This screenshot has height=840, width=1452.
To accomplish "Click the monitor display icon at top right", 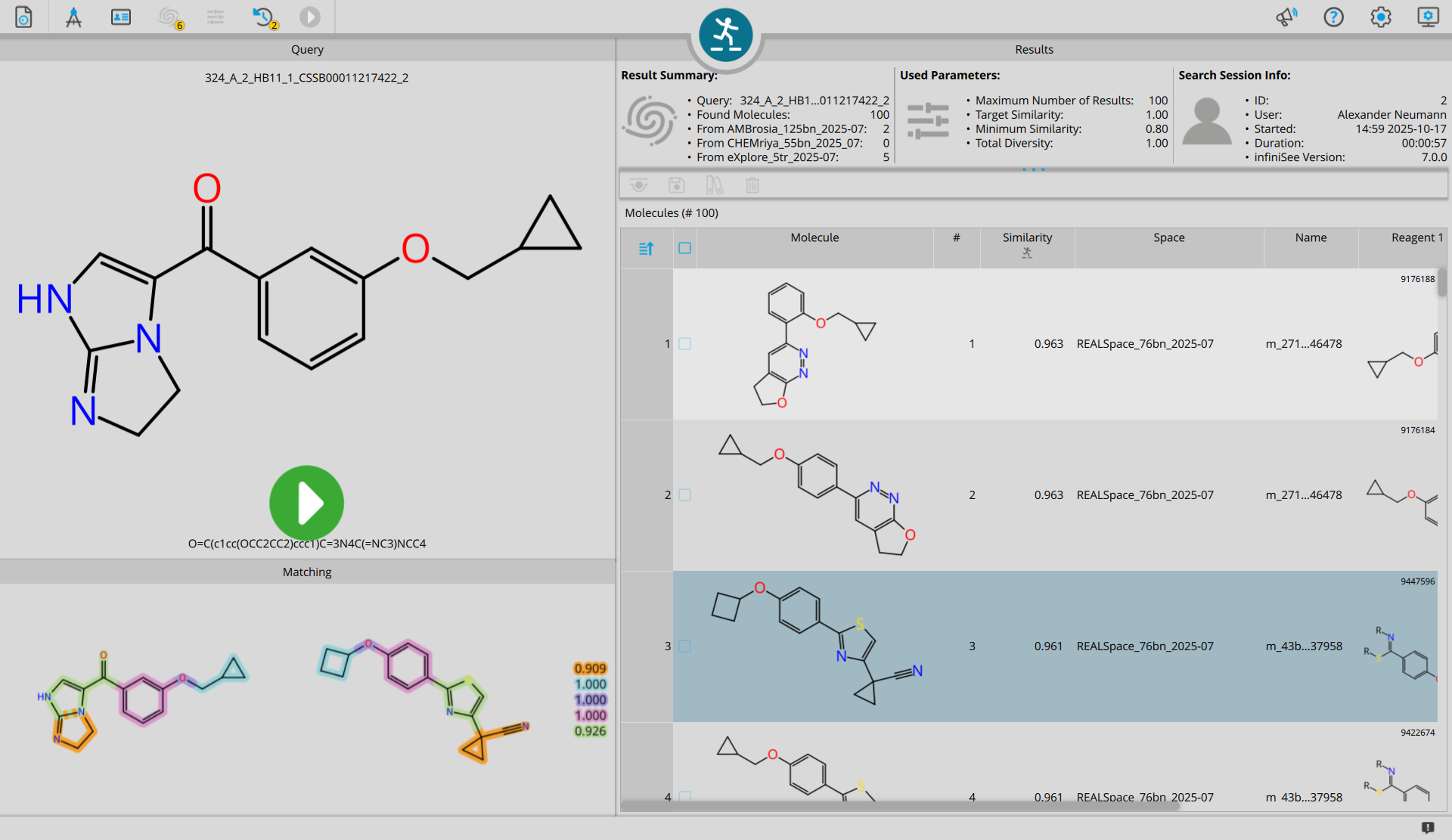I will click(1428, 17).
